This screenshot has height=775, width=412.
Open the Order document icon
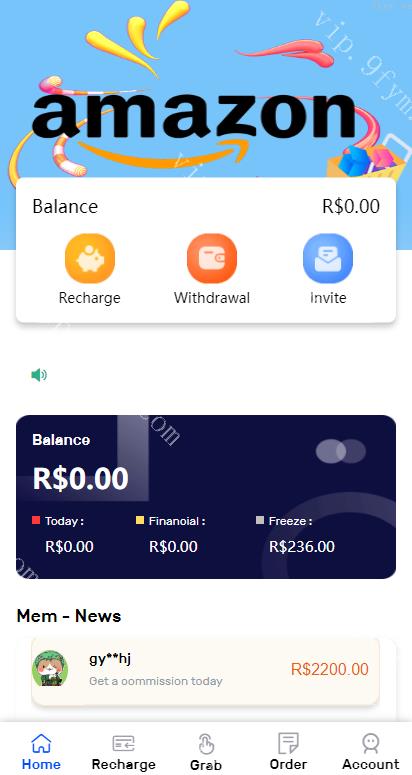point(288,743)
